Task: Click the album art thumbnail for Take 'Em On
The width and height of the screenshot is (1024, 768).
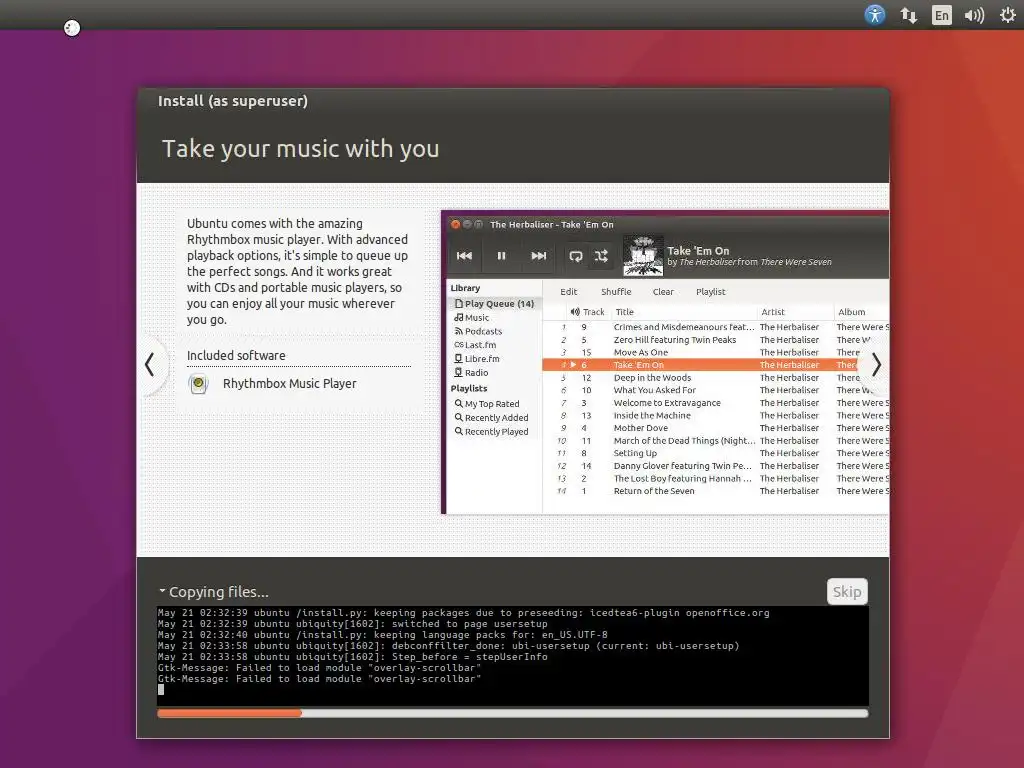Action: click(x=643, y=255)
